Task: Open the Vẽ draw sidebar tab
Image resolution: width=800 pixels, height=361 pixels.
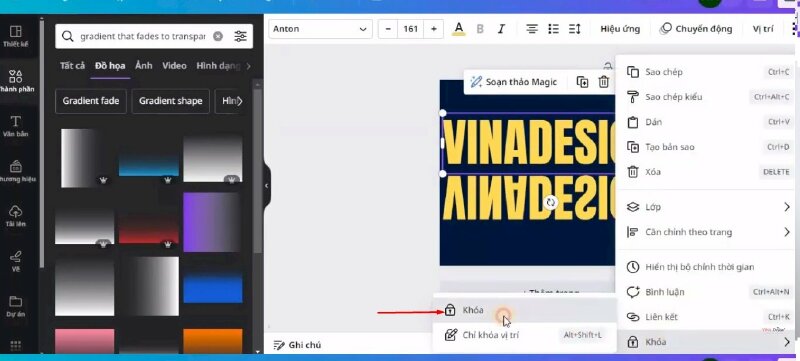Action: 16,260
